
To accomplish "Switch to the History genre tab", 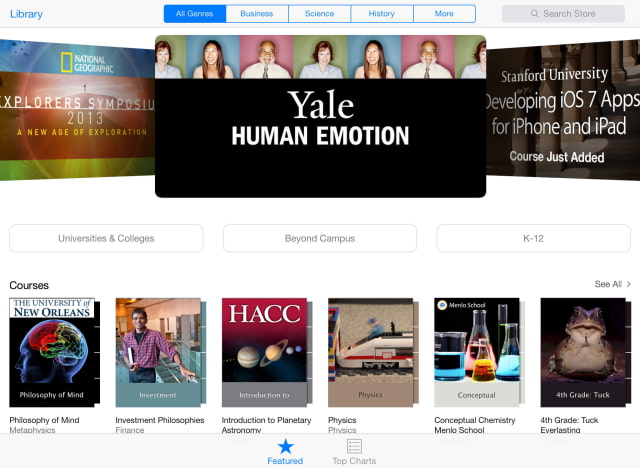I will pos(382,13).
